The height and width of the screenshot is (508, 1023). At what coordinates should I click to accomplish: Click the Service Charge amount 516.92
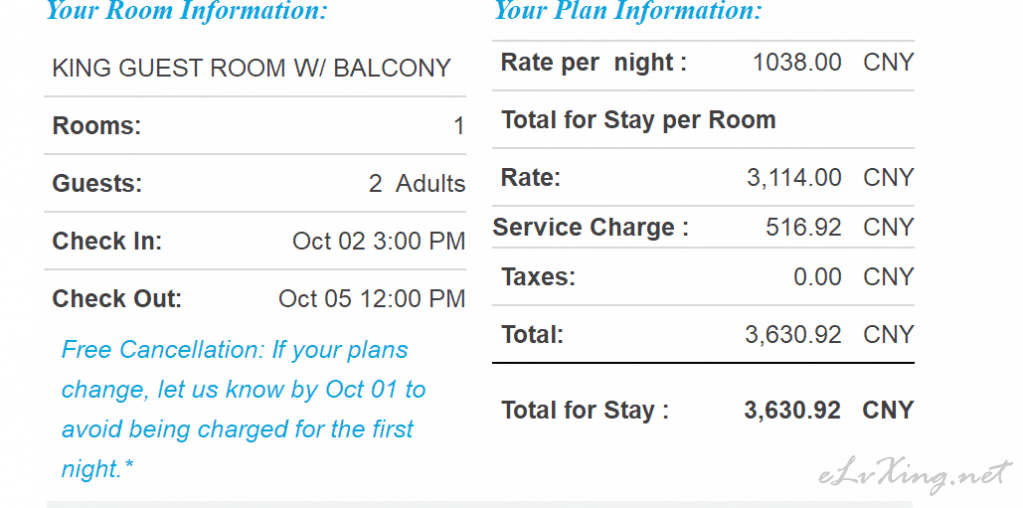[x=803, y=227]
